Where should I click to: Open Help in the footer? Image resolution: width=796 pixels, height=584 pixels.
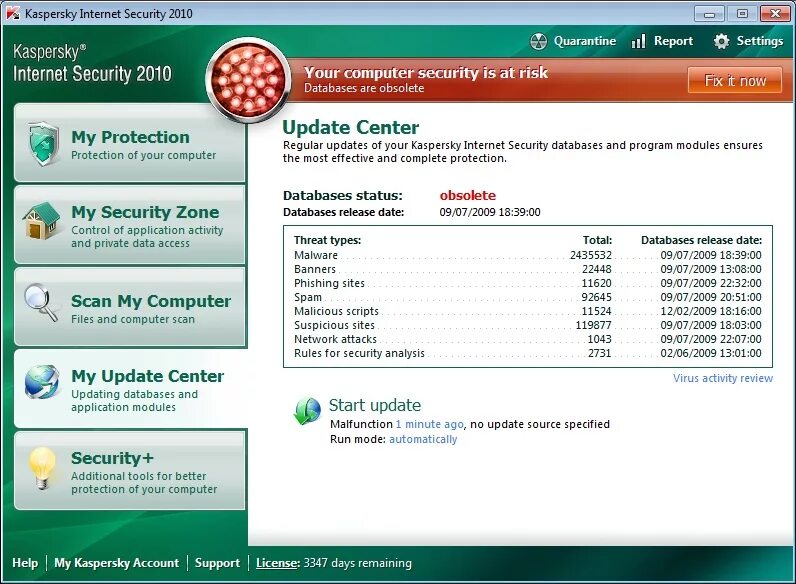tap(25, 563)
